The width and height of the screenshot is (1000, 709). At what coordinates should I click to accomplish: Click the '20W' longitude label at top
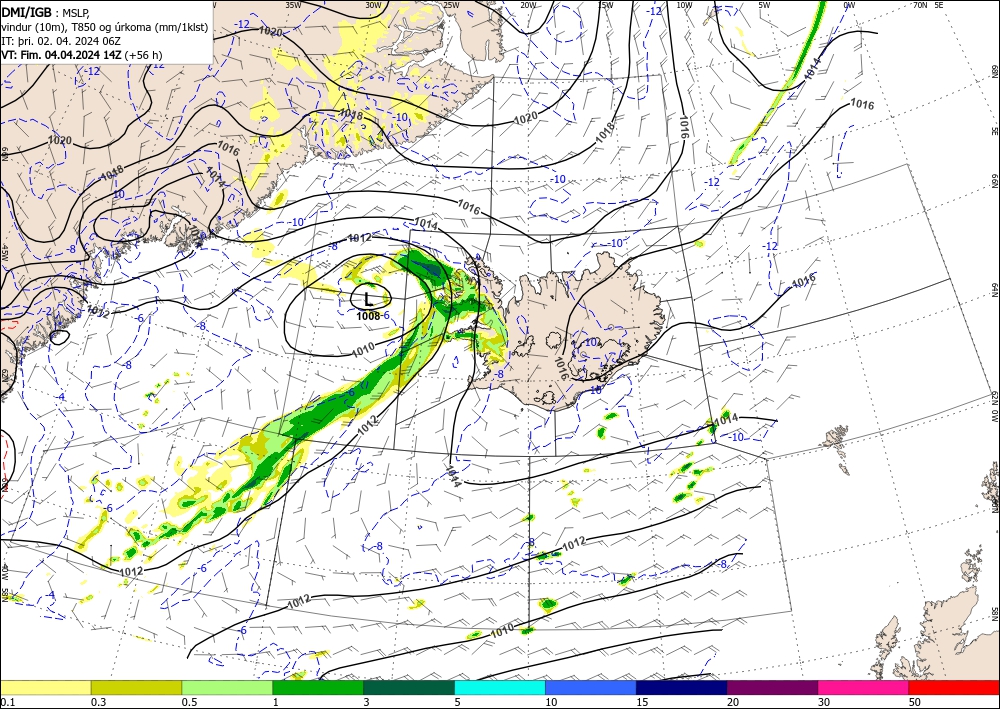pos(528,4)
